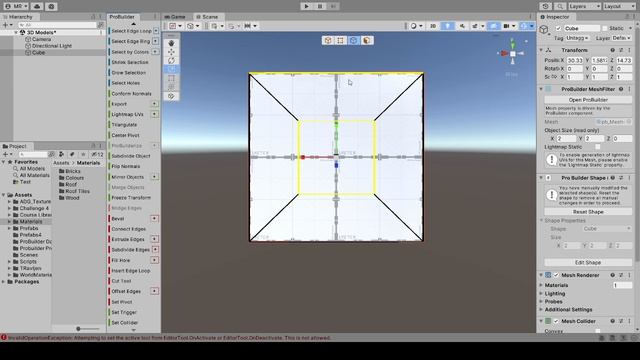
Task: Switch to ProBuilder vertex selection mode
Action: tap(340, 40)
